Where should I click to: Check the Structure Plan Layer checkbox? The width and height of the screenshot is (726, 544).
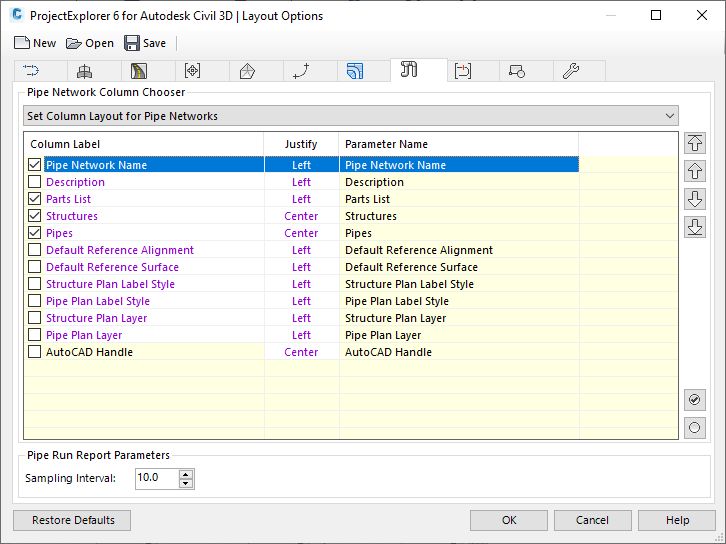(34, 318)
